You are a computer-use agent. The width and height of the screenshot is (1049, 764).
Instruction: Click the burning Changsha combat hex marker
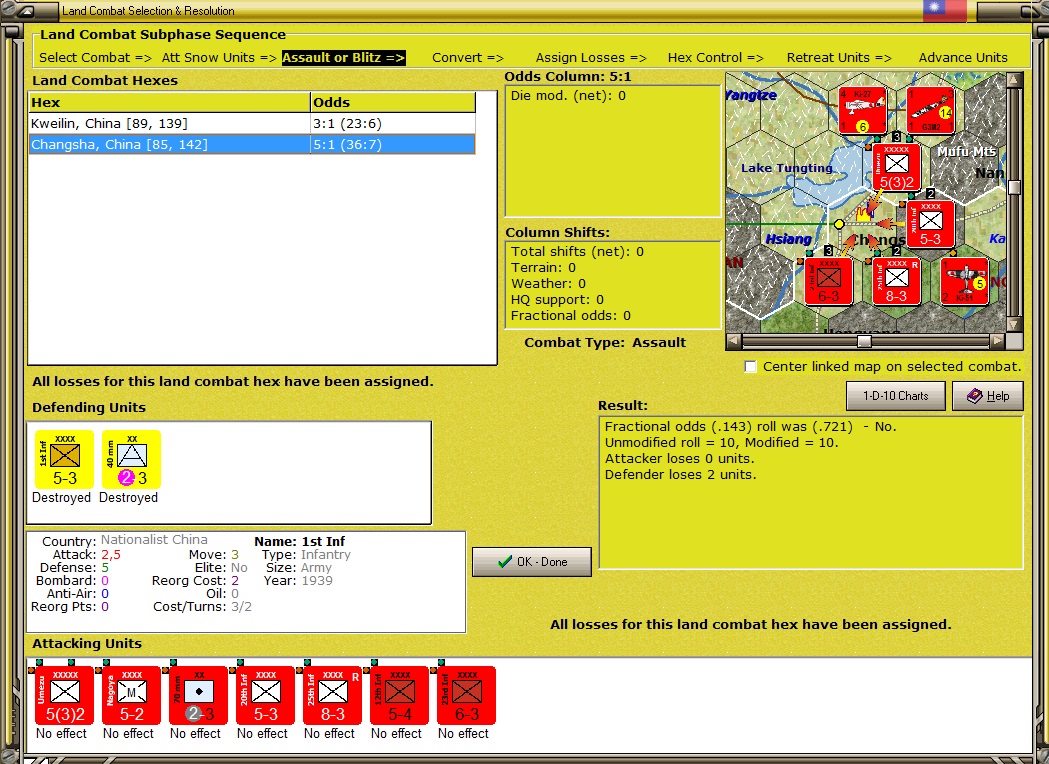tap(864, 213)
